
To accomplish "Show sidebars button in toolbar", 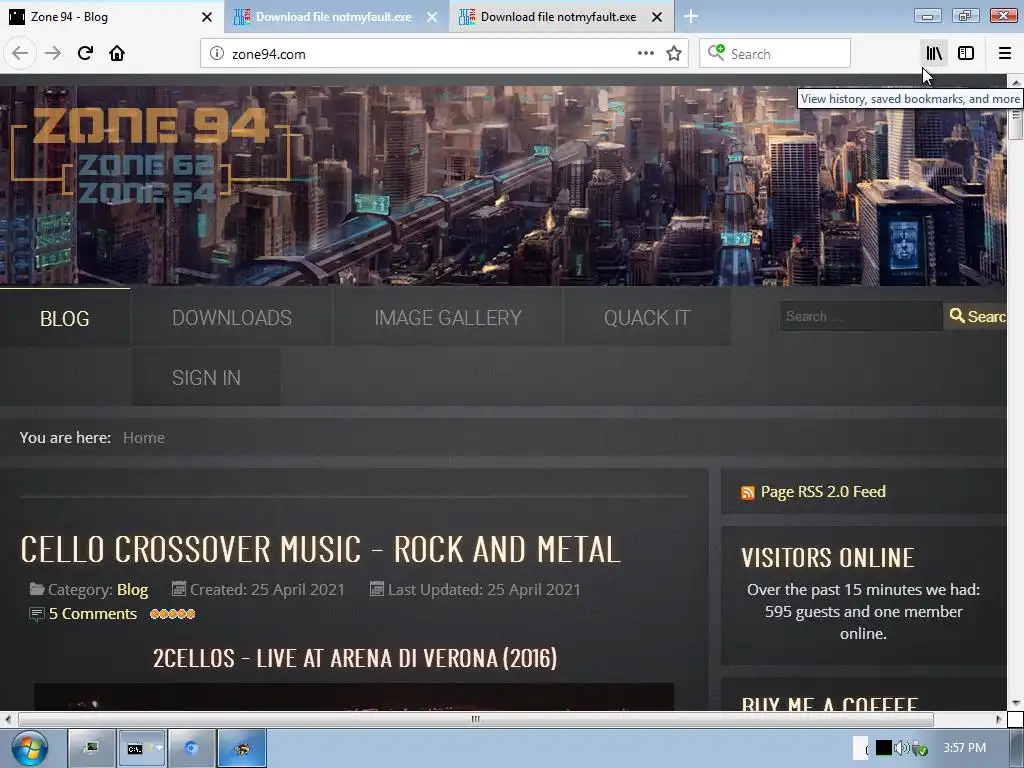I will pos(966,54).
